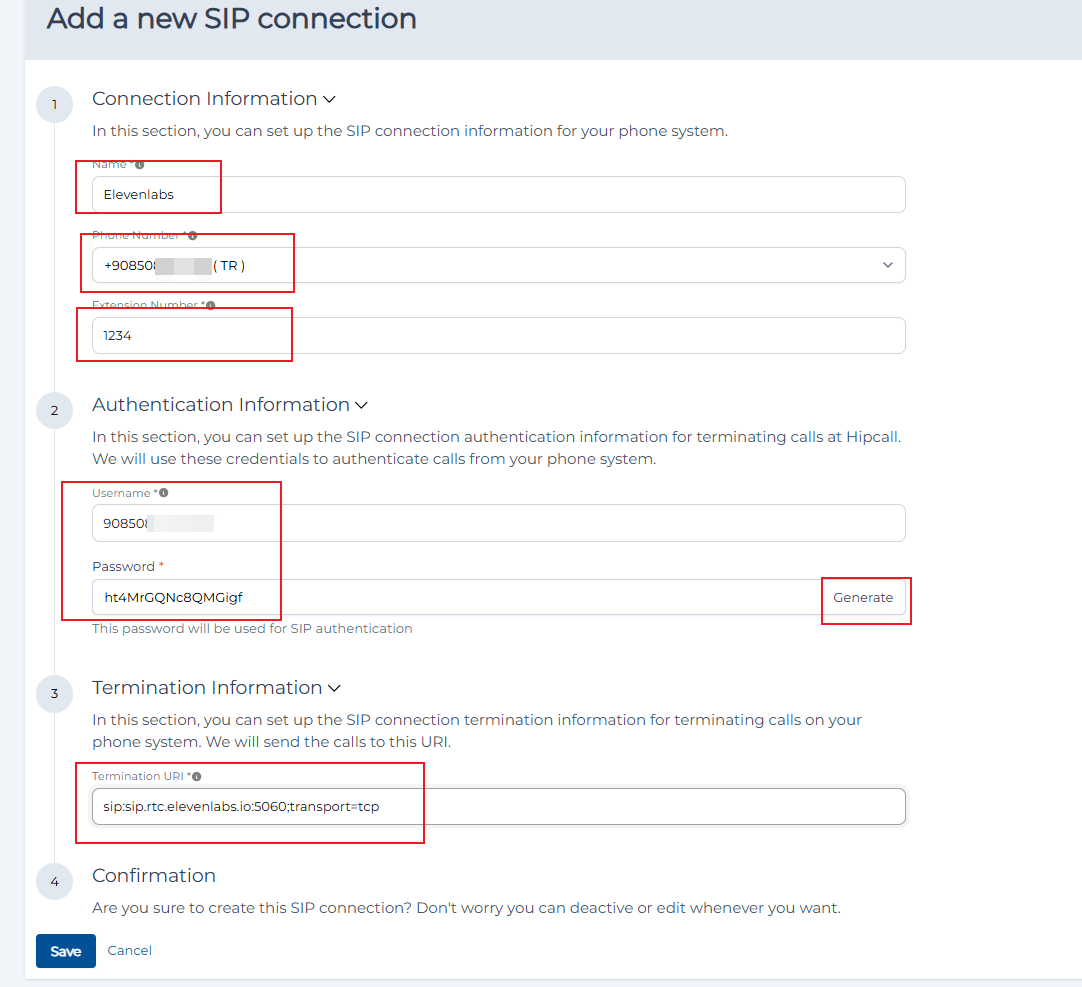
Task: Generate a new SIP password
Action: tap(863, 598)
